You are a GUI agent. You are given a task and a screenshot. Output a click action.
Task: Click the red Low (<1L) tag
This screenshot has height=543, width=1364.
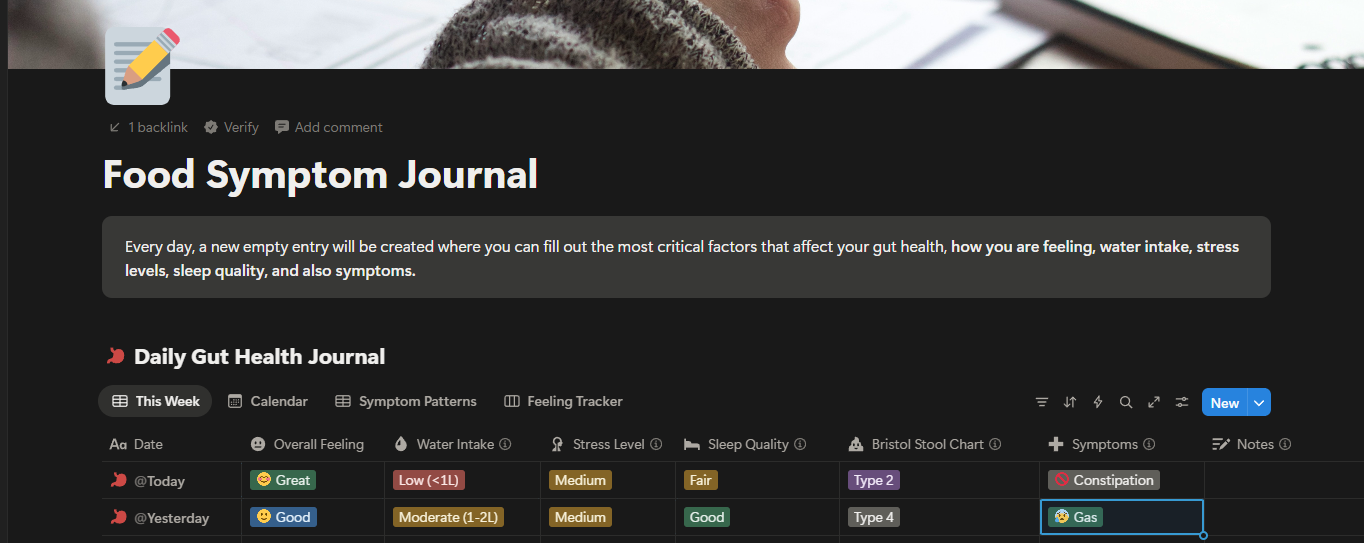[x=429, y=480]
